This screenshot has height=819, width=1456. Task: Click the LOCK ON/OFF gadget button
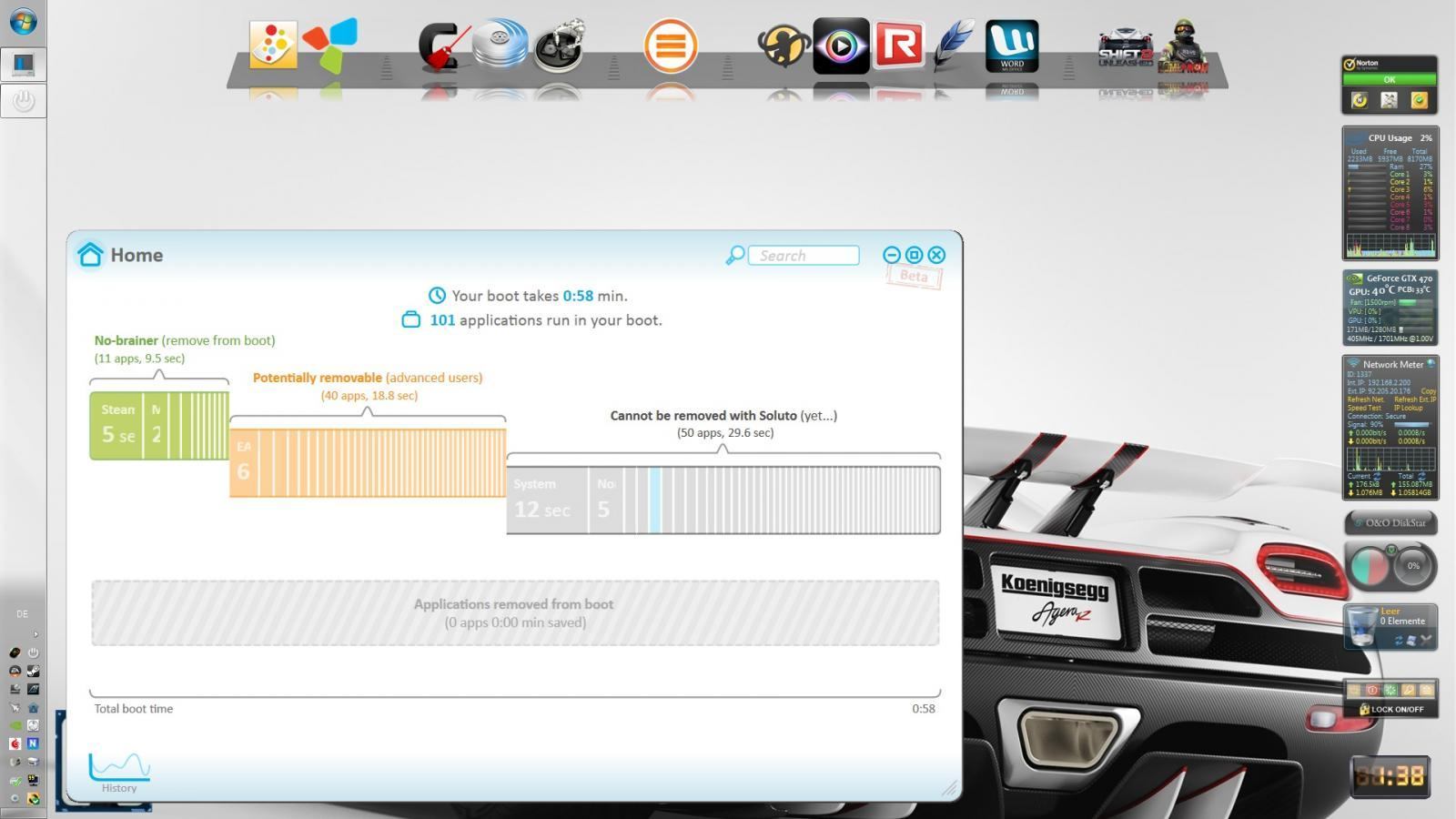coord(1391,709)
